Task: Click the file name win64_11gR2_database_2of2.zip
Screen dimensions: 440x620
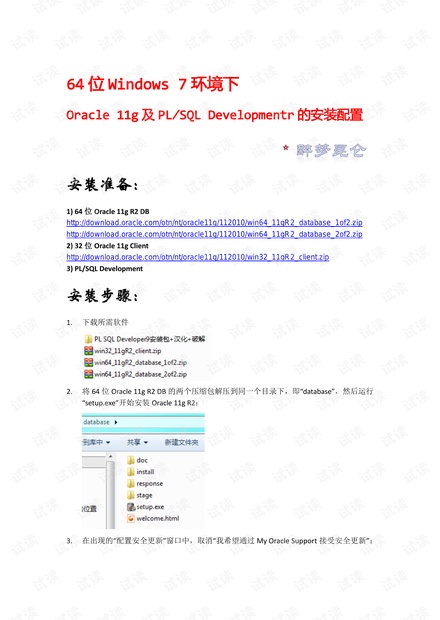Action: [140, 374]
